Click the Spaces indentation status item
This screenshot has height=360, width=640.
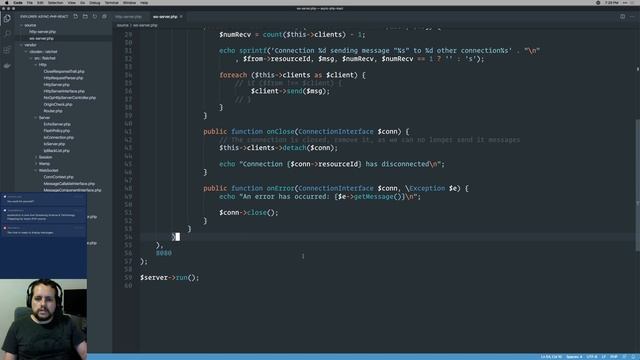[574, 357]
